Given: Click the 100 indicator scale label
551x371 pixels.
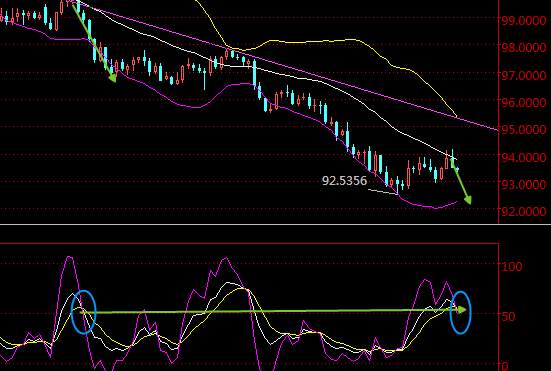Looking at the screenshot, I should 512,266.
